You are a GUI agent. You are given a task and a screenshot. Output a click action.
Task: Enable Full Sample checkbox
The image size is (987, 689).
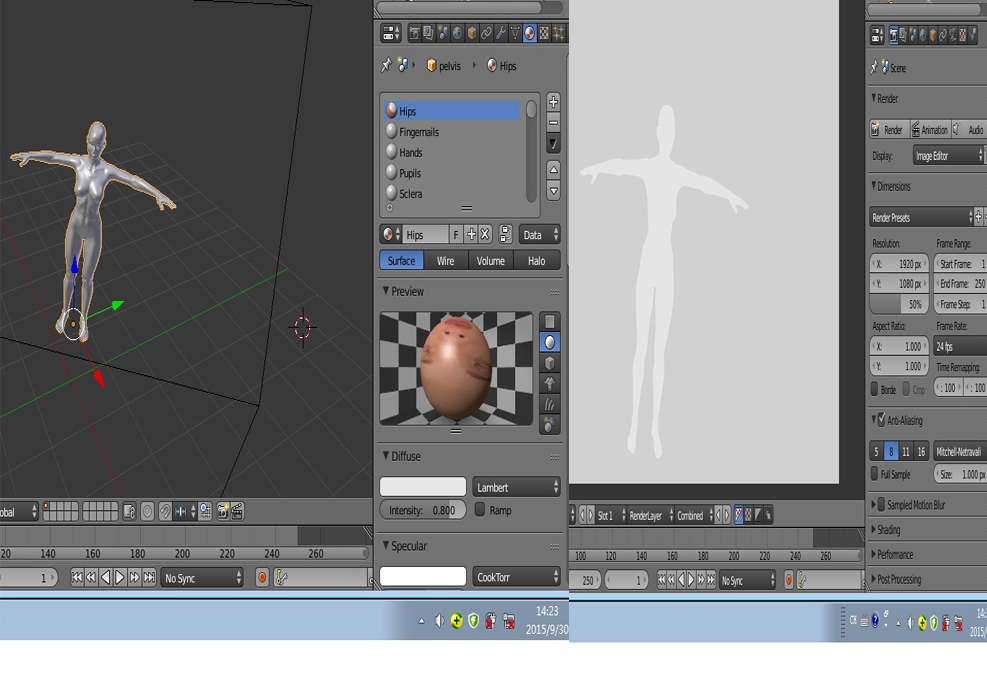(x=875, y=474)
